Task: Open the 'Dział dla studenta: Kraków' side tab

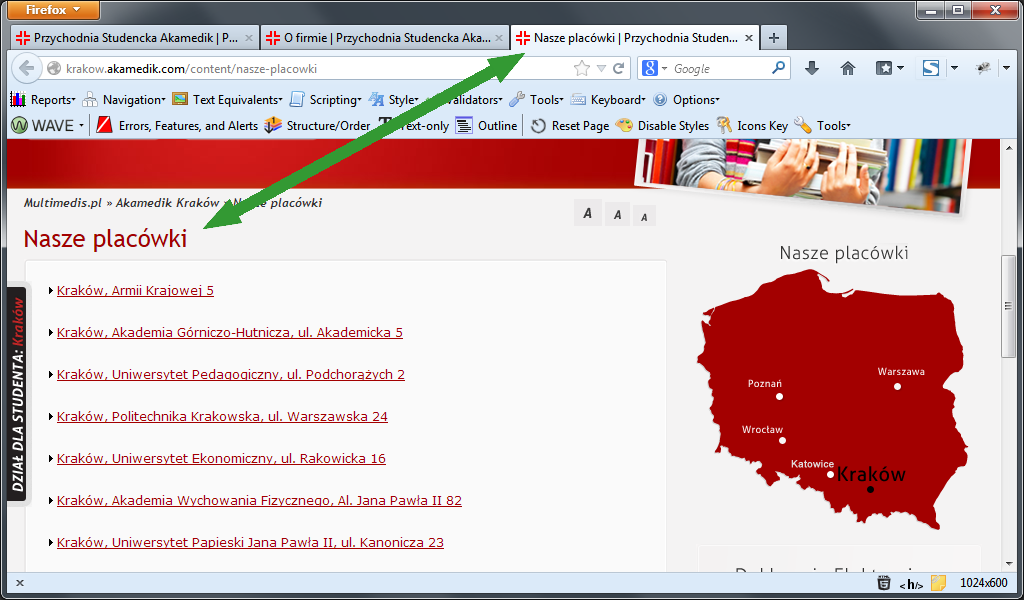Action: 17,394
